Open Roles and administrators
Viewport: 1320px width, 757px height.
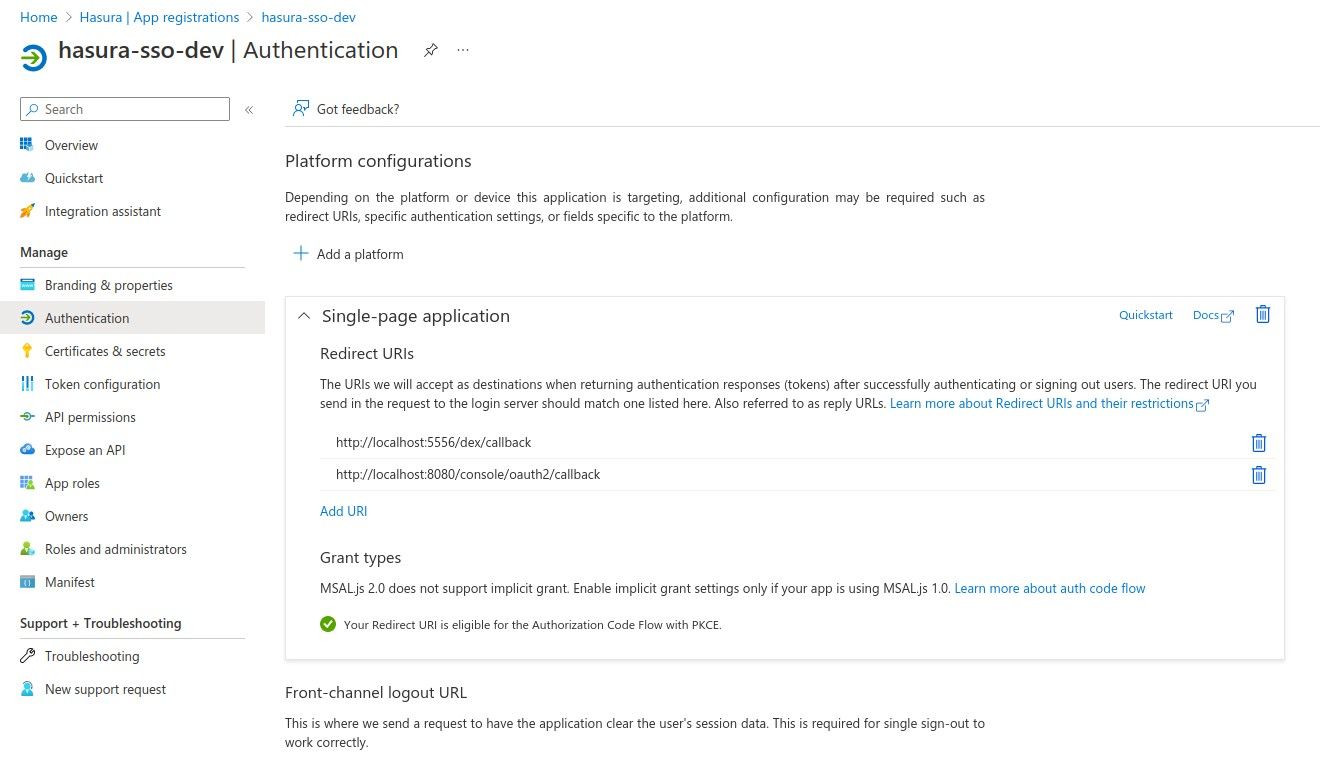pos(116,548)
